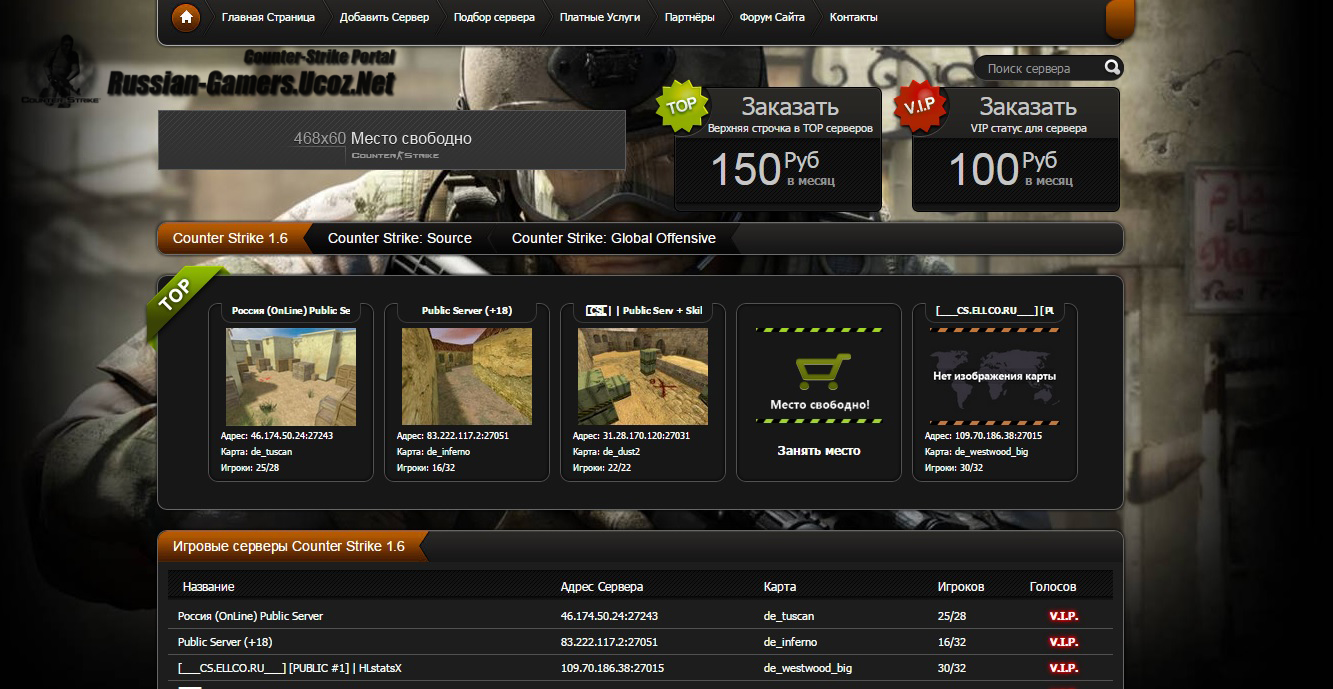The image size is (1333, 689).
Task: Click the red V.I.P badge near Заказать
Action: 919,106
